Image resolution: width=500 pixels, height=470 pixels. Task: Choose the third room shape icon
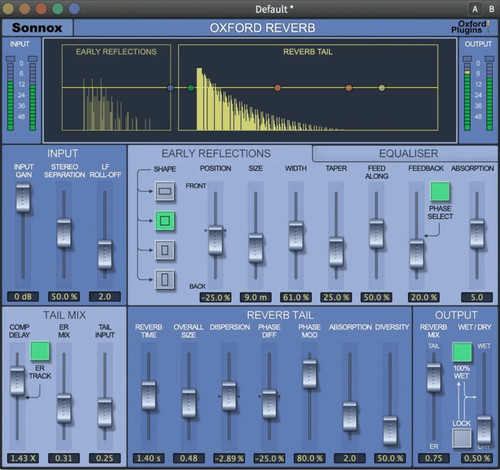tap(165, 250)
